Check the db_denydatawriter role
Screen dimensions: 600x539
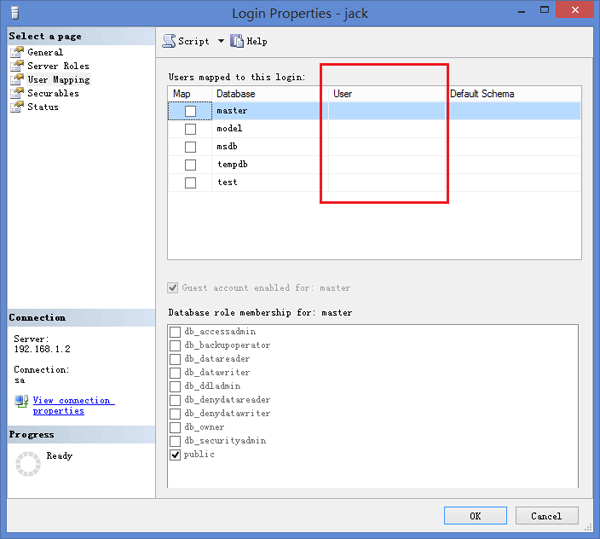pos(175,414)
